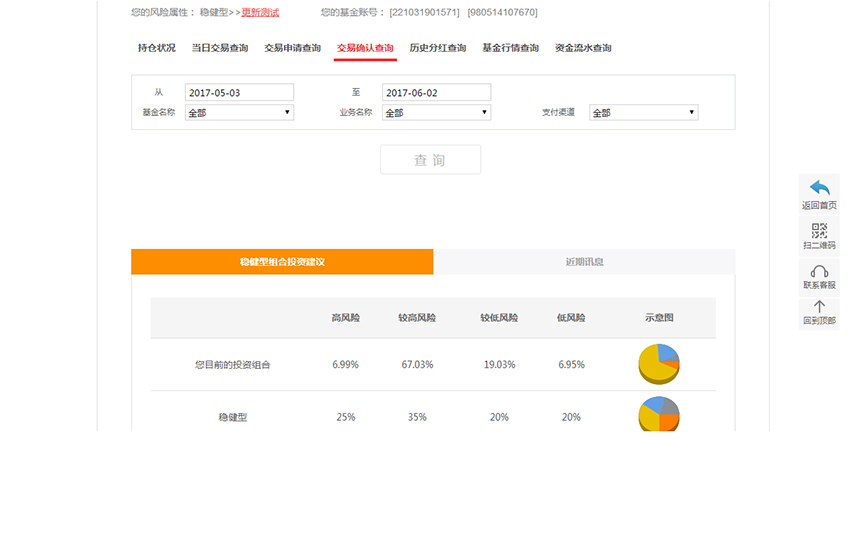The width and height of the screenshot is (866, 543).
Task: Open 基金行情查询 tab
Action: click(510, 48)
